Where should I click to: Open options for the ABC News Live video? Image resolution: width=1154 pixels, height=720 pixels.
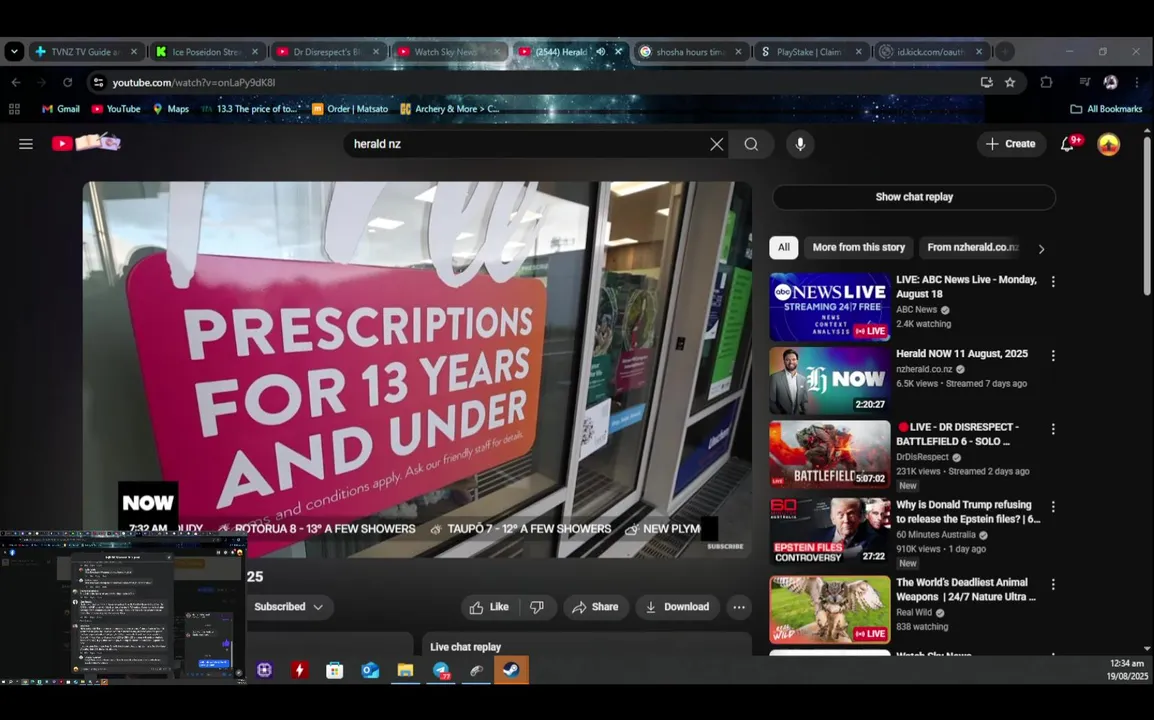tap(1053, 282)
